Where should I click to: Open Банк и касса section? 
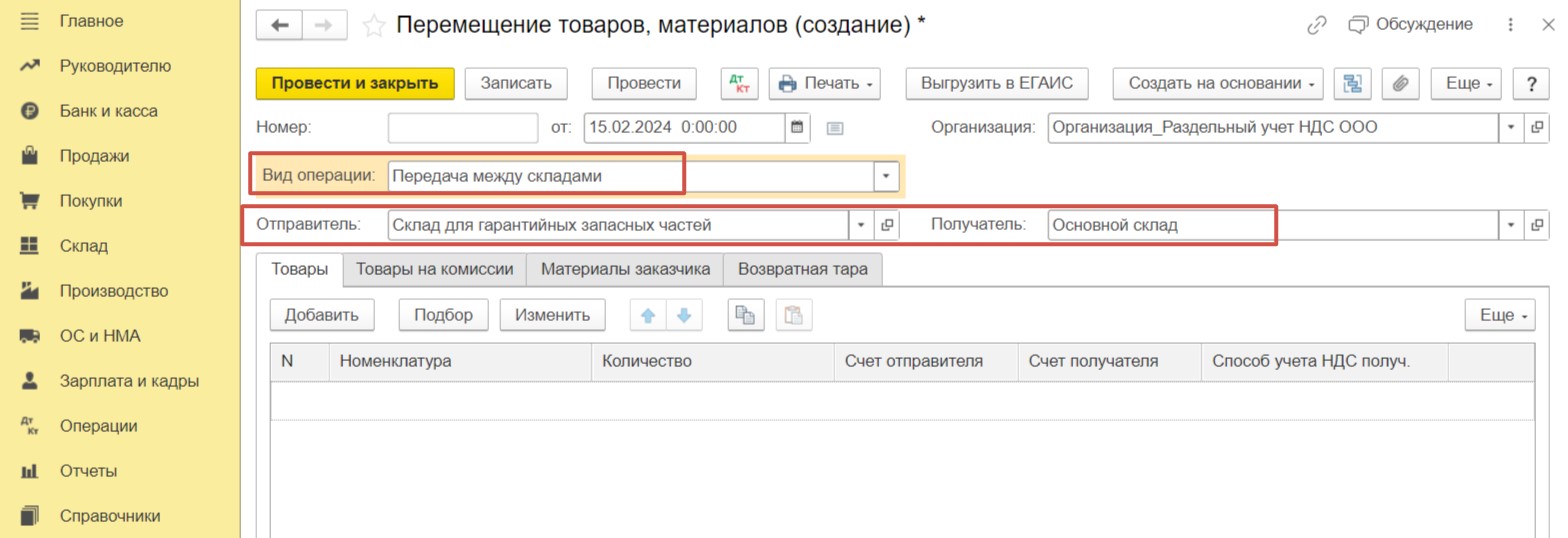[x=108, y=111]
